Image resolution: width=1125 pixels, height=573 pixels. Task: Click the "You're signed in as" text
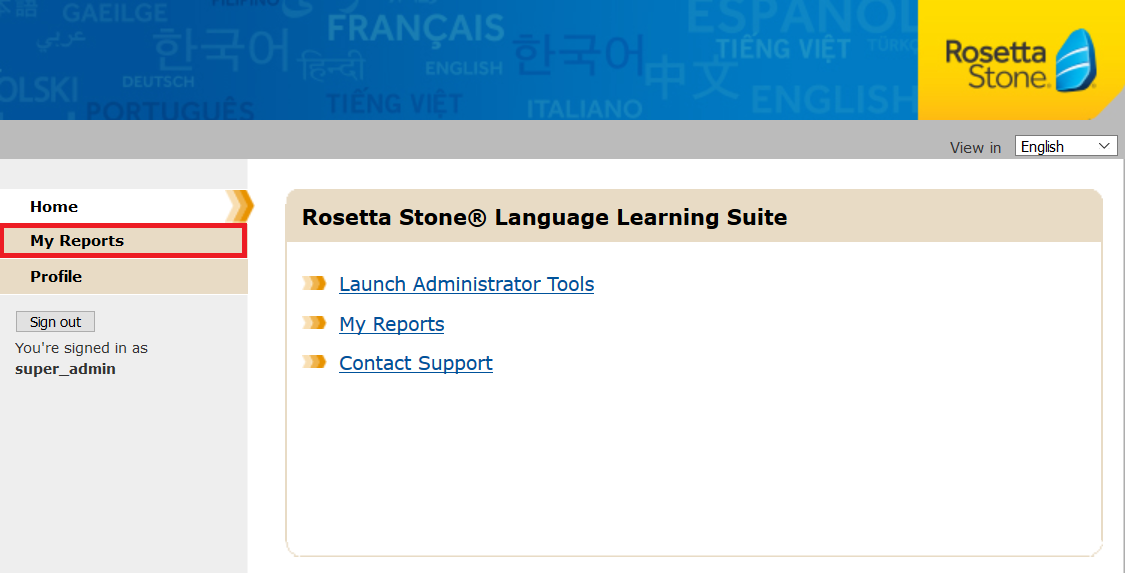[81, 348]
